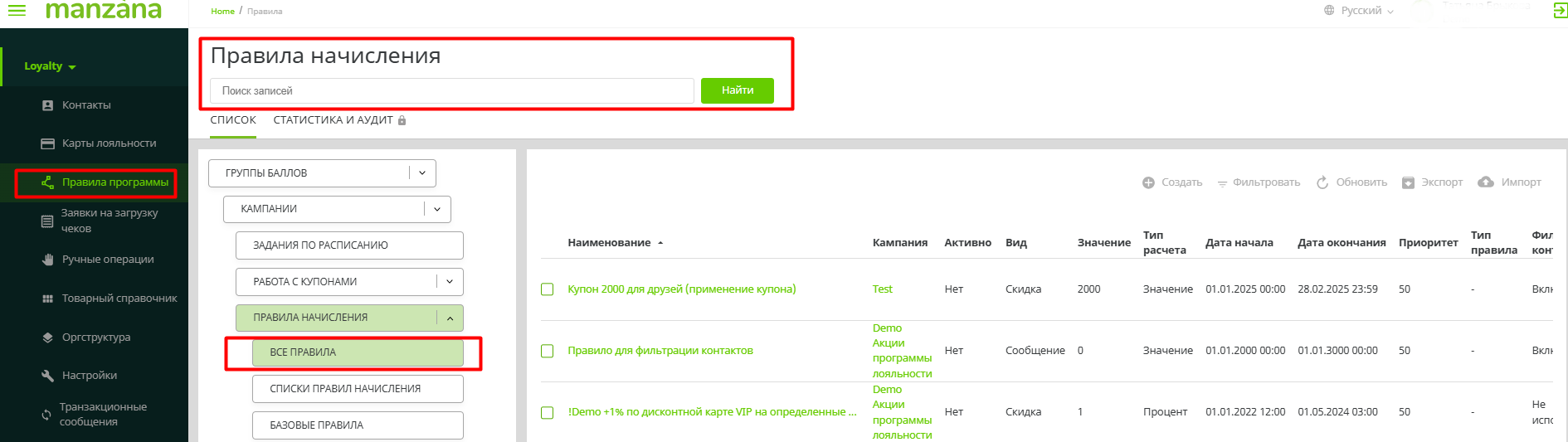
Task: Click the Настройки wrench icon
Action: click(47, 376)
